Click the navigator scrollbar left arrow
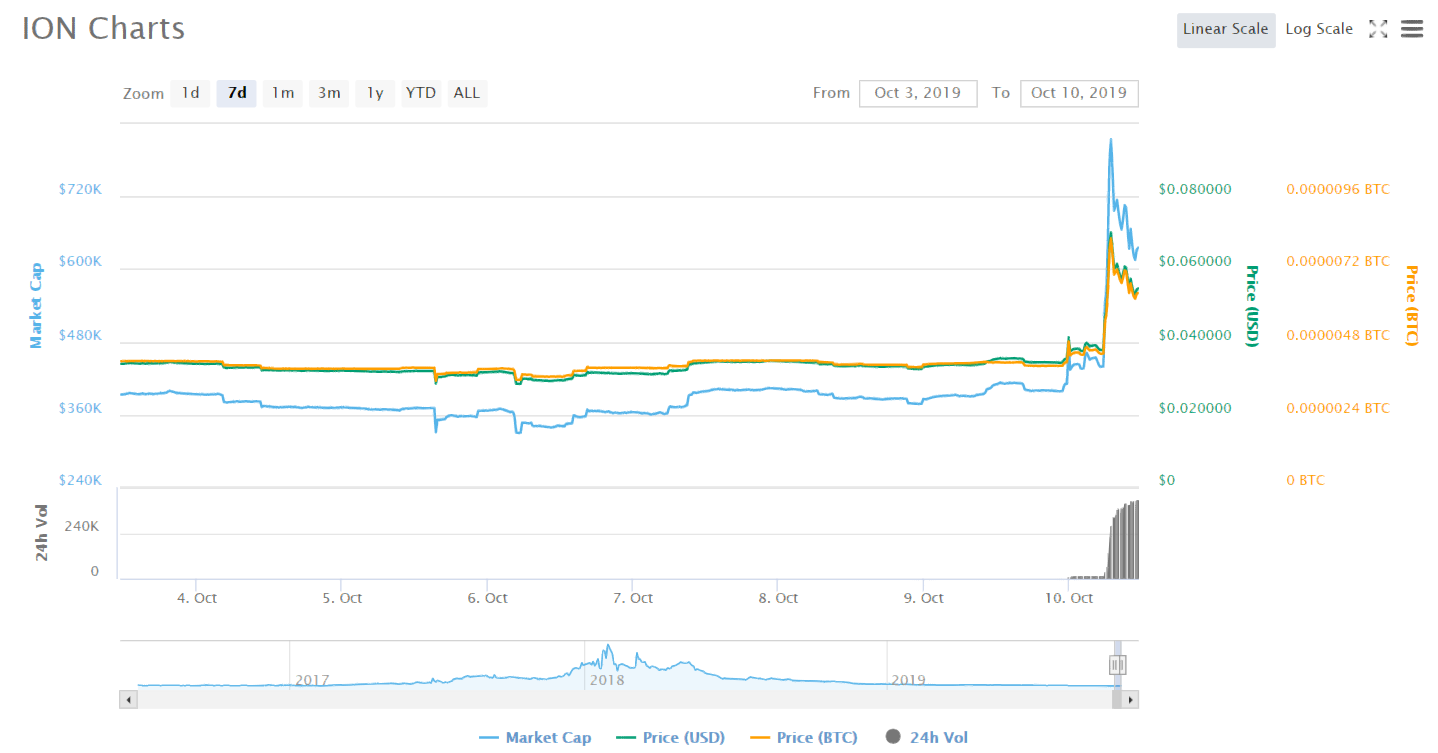This screenshot has height=753, width=1438. (x=128, y=700)
